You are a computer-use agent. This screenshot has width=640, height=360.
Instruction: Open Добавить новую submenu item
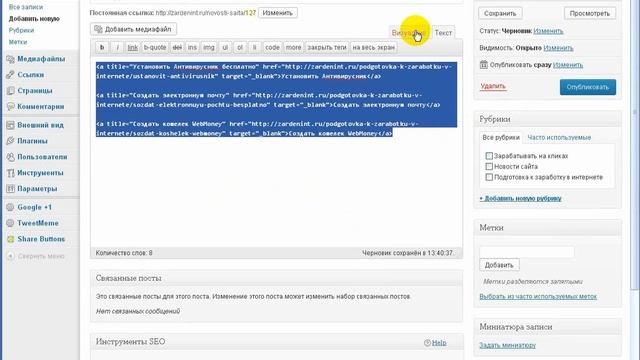click(x=34, y=19)
